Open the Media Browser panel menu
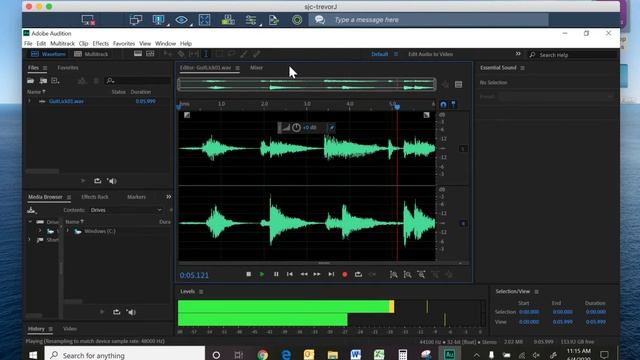 tap(69, 197)
